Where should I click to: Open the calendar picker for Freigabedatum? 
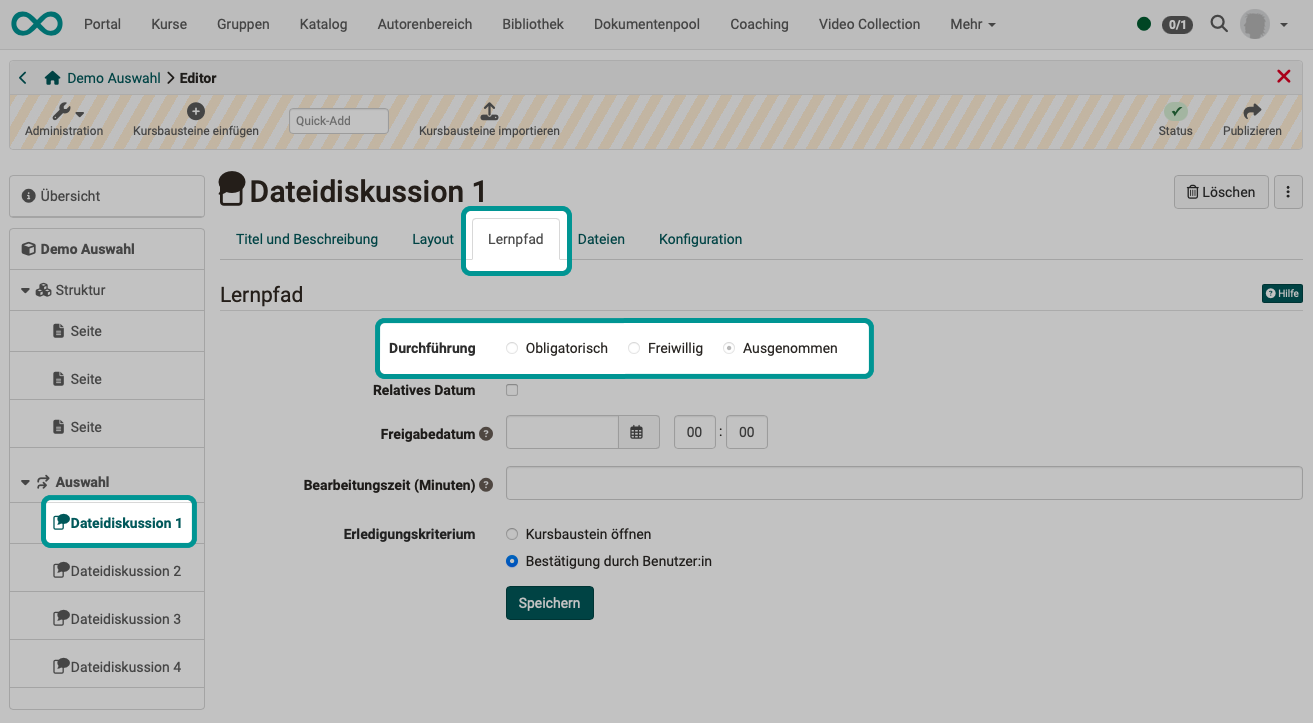pyautogui.click(x=638, y=432)
